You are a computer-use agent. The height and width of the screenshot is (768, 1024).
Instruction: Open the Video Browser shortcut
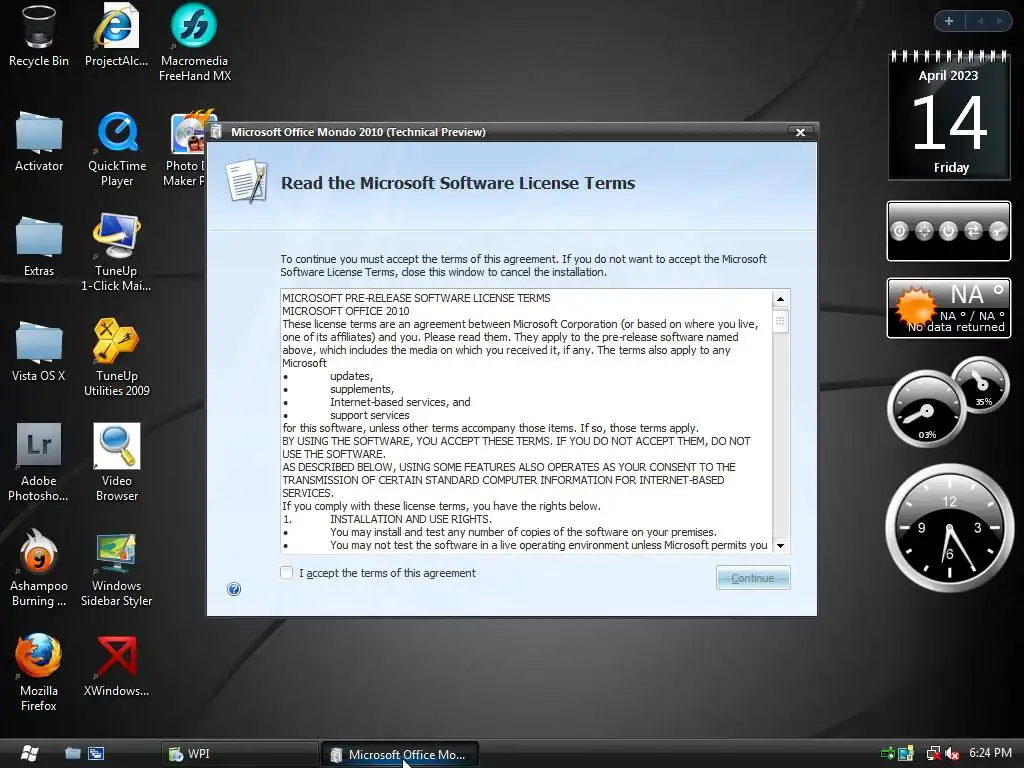pyautogui.click(x=116, y=462)
